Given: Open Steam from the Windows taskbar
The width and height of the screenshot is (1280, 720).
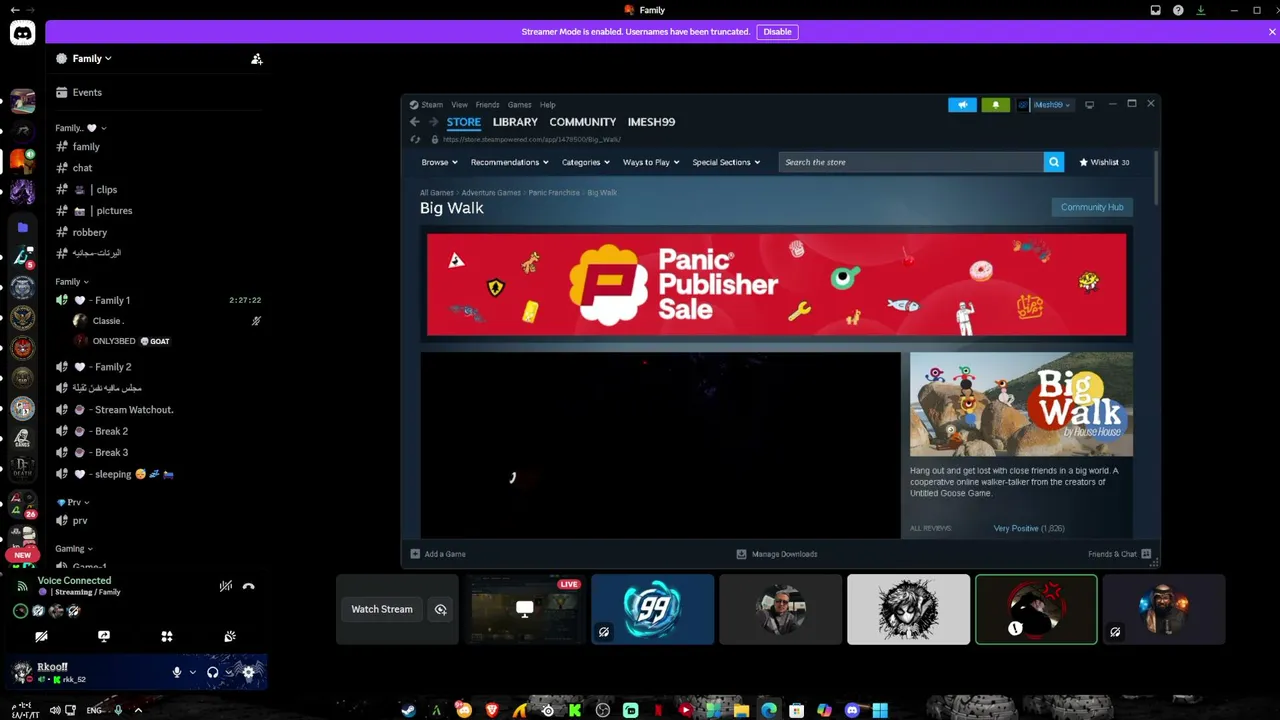Looking at the screenshot, I should (x=408, y=710).
